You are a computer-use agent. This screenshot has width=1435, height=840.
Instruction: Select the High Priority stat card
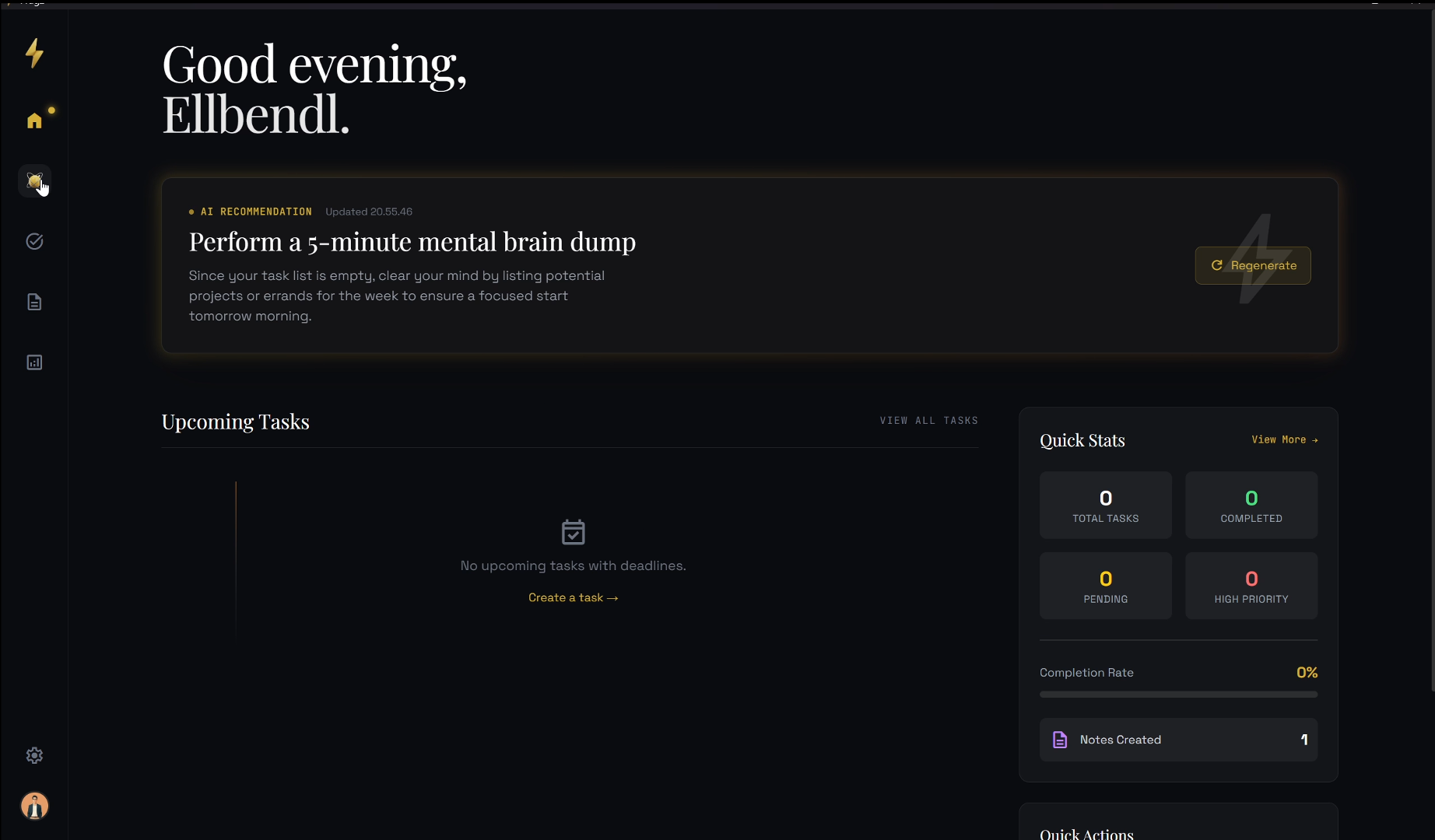tap(1251, 586)
